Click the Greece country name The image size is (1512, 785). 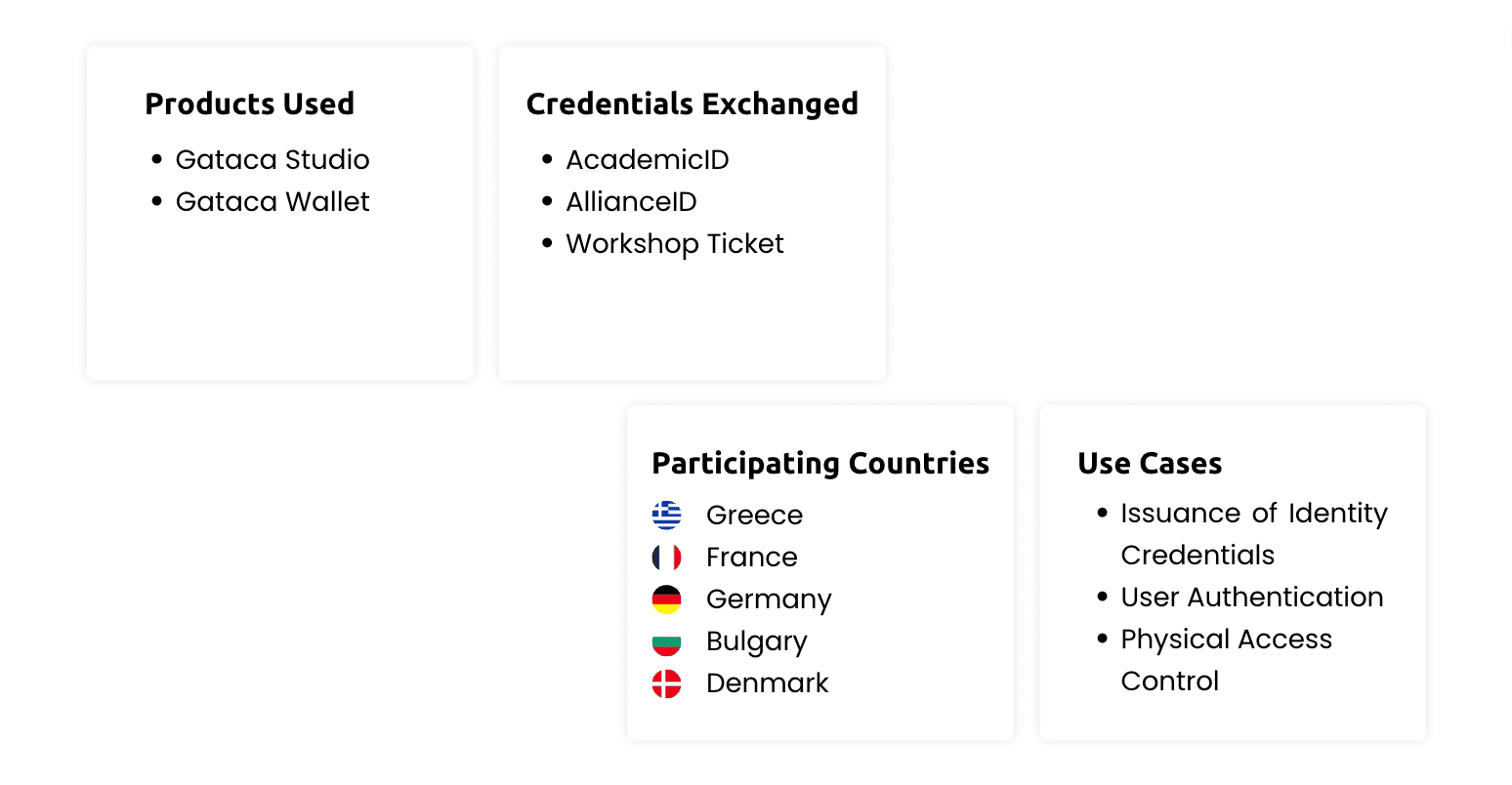[754, 516]
